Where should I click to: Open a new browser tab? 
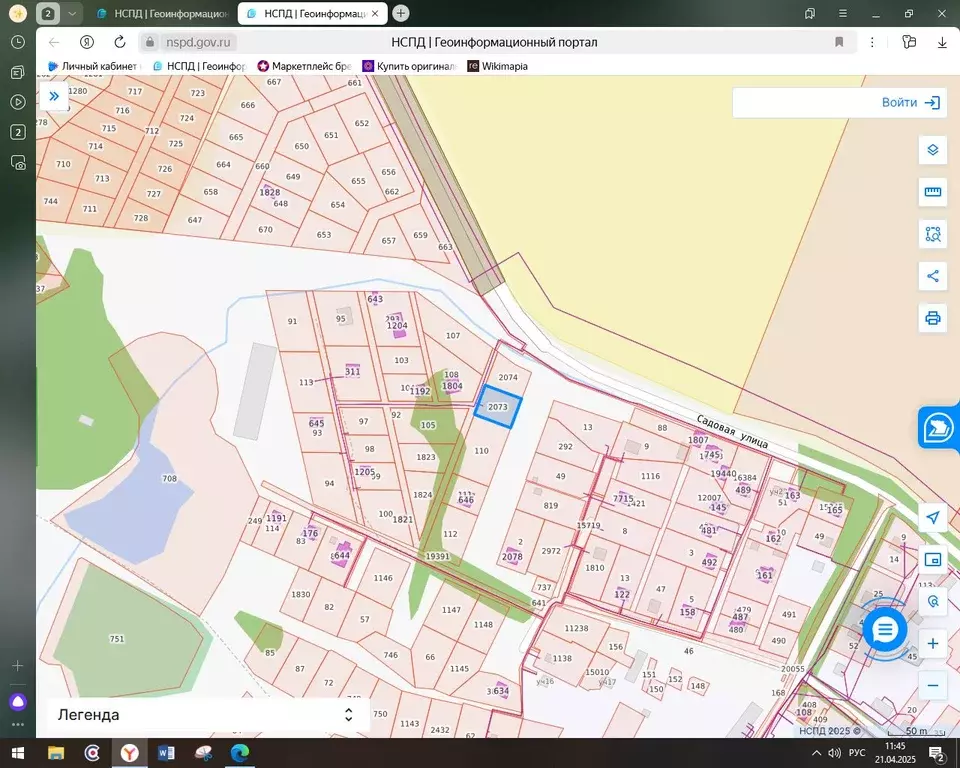tap(400, 13)
